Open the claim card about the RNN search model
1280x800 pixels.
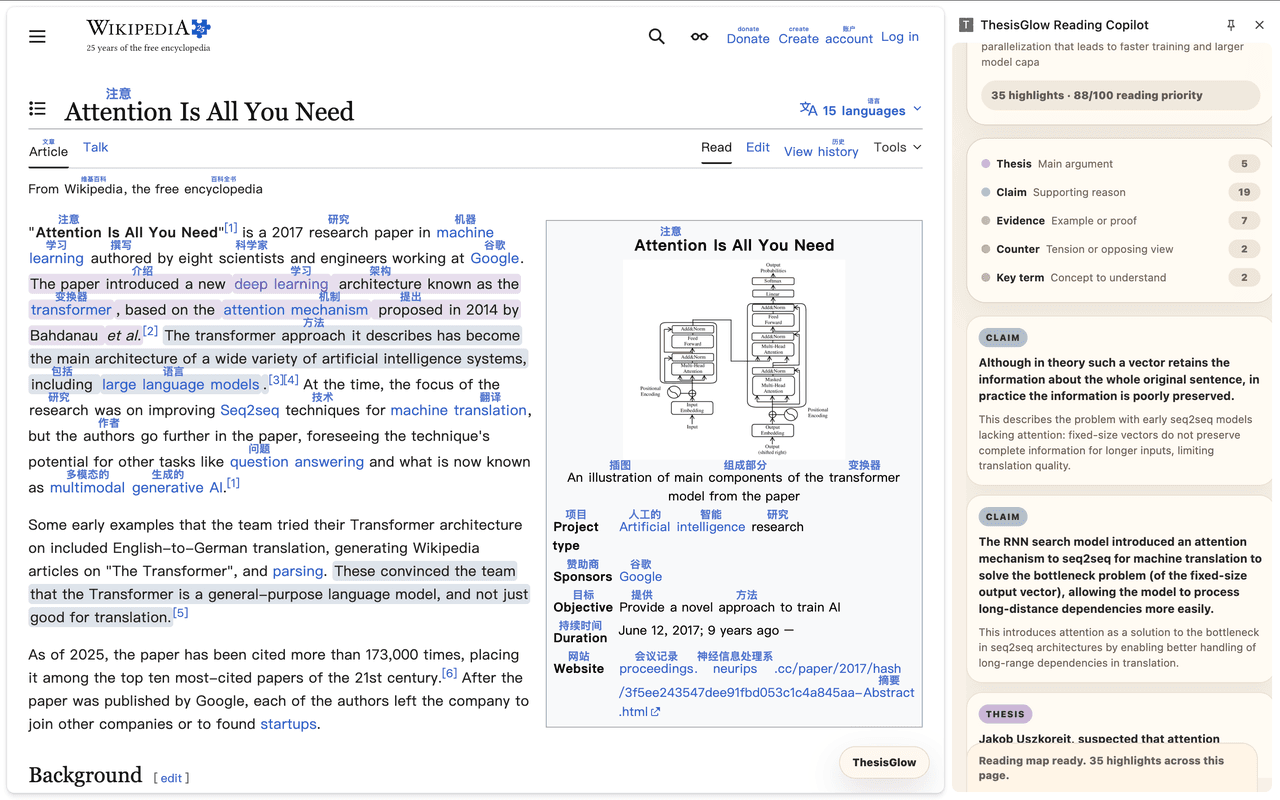coord(1120,590)
